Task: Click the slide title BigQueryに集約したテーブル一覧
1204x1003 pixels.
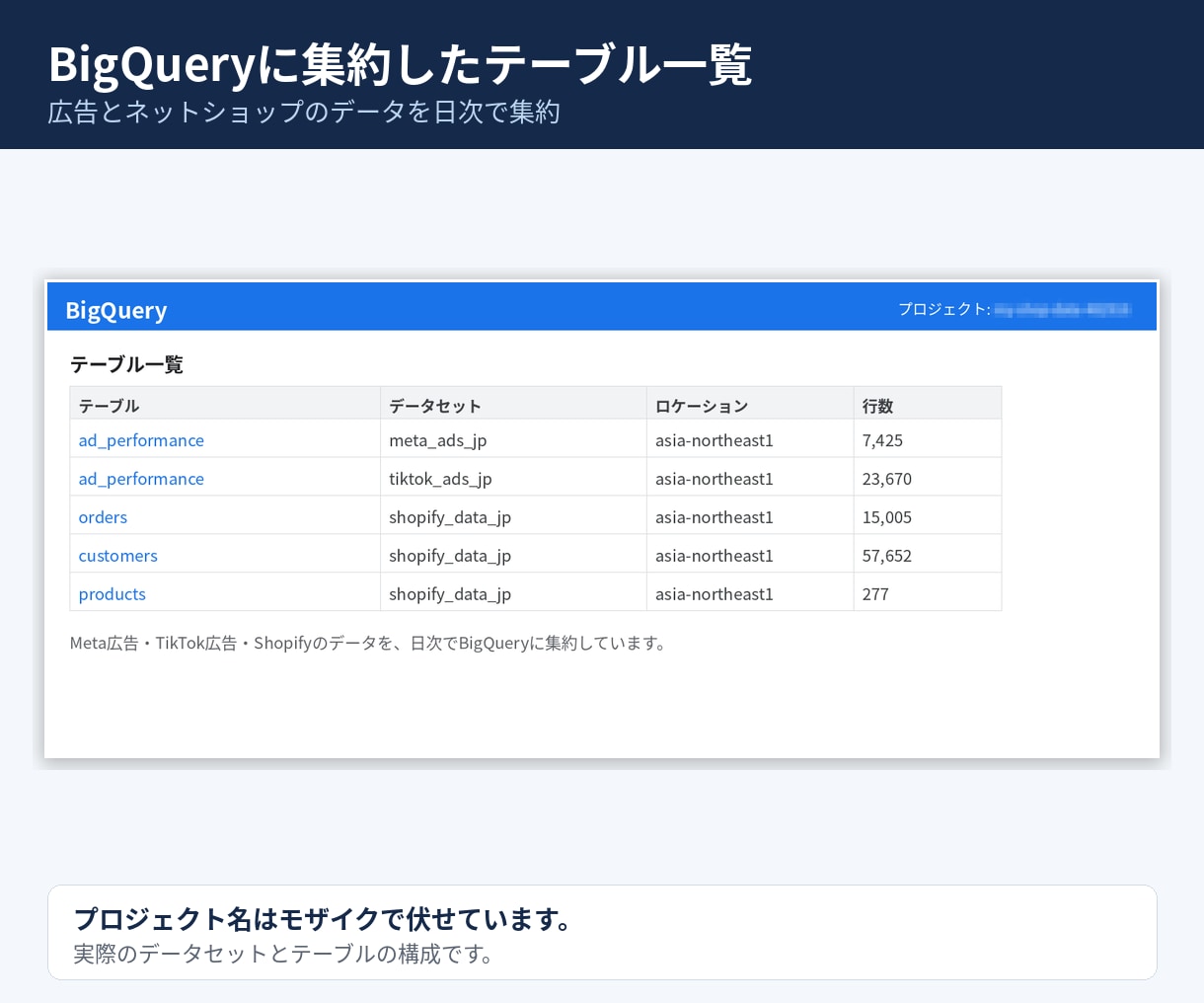Action: (x=400, y=65)
